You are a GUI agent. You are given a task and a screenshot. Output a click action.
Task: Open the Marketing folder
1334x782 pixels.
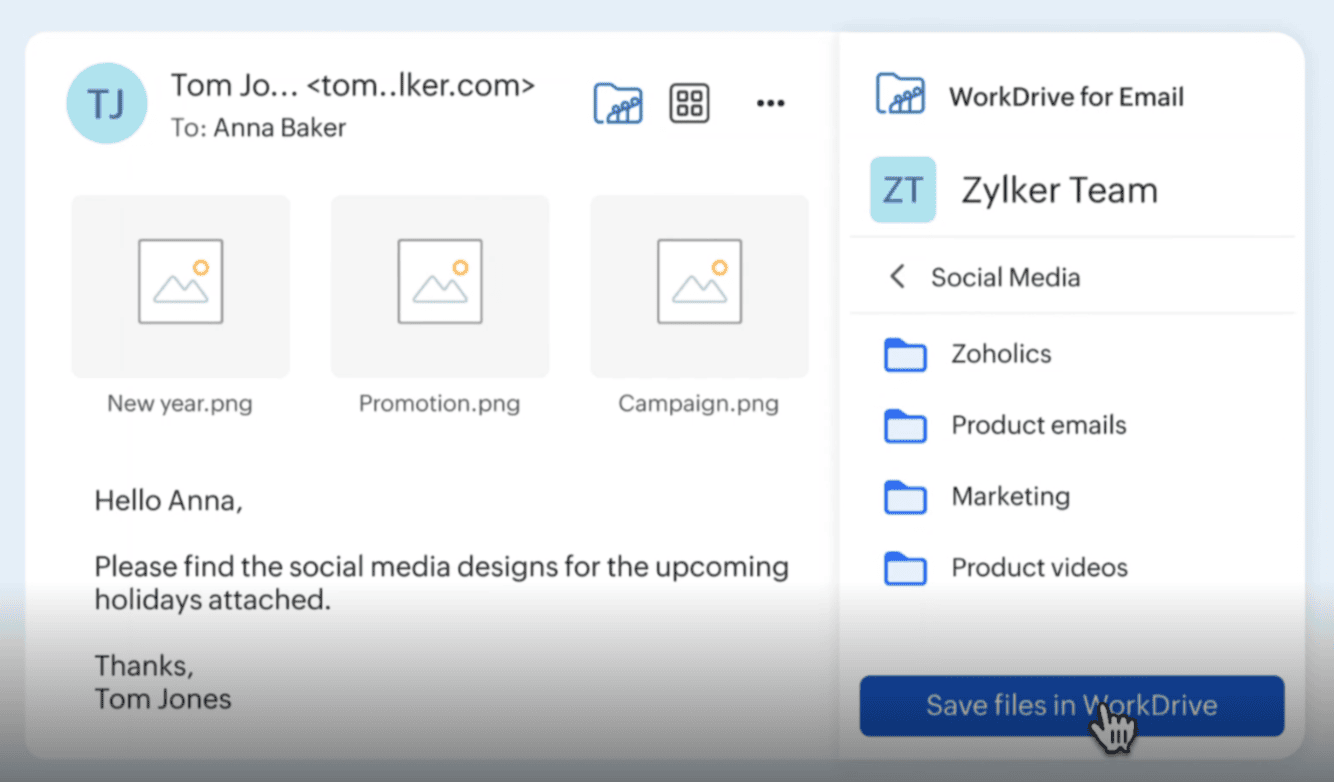977,496
